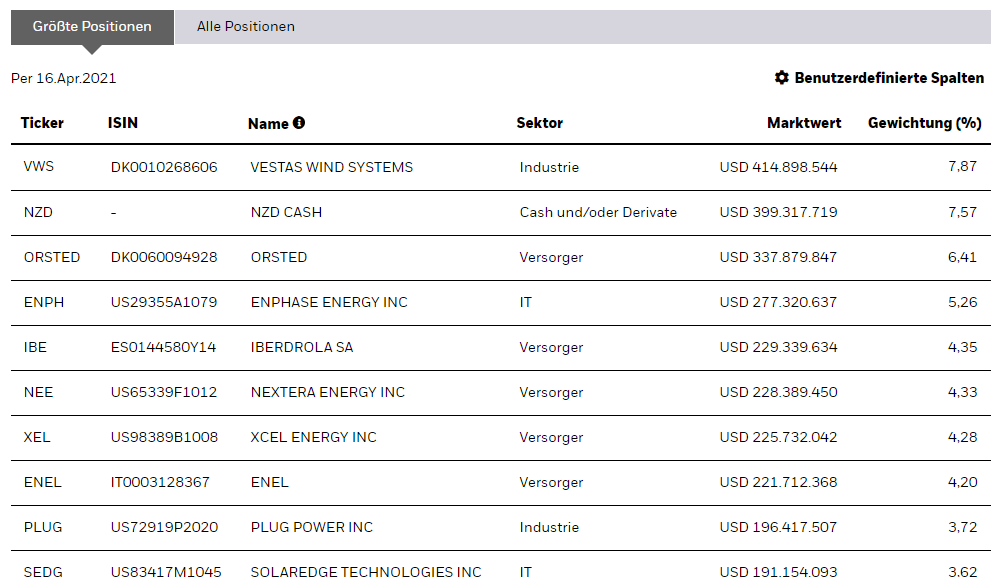Sort by the Marktwert column header
Viewport: 991px width, 577px height.
pyautogui.click(x=804, y=123)
